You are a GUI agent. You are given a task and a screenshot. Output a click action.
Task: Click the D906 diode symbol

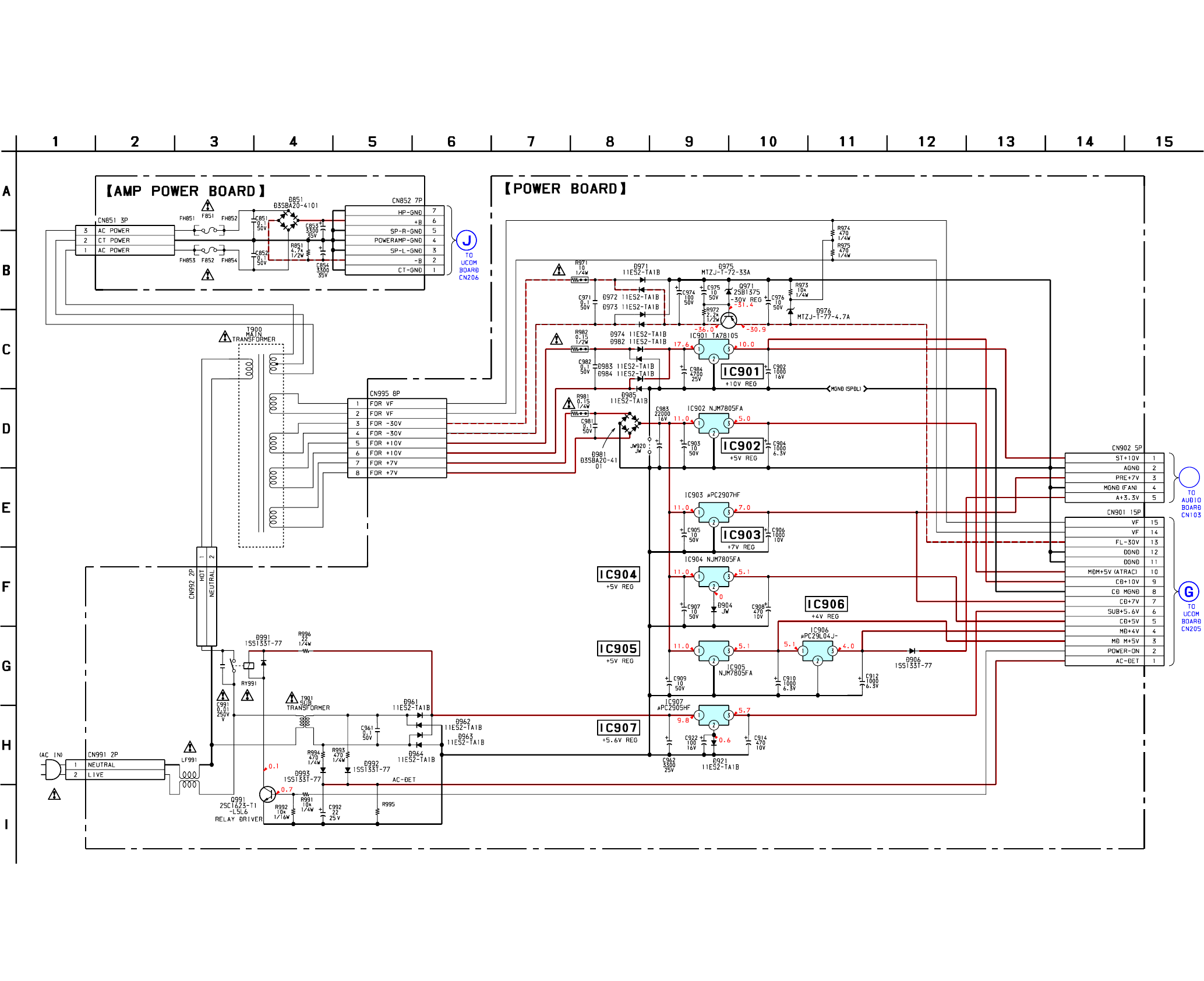pos(912,651)
